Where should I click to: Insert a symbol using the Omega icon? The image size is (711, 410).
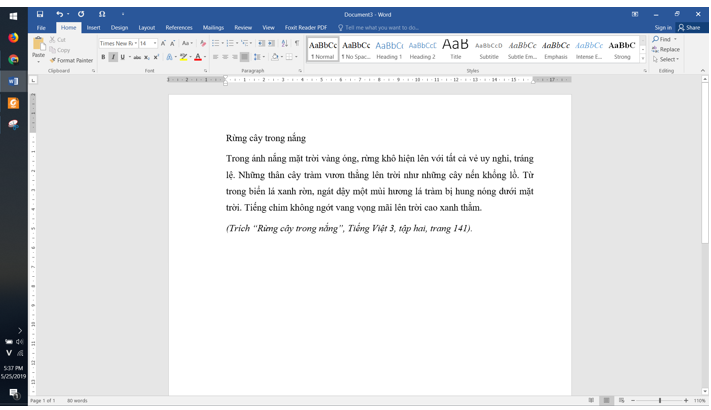tap(102, 15)
